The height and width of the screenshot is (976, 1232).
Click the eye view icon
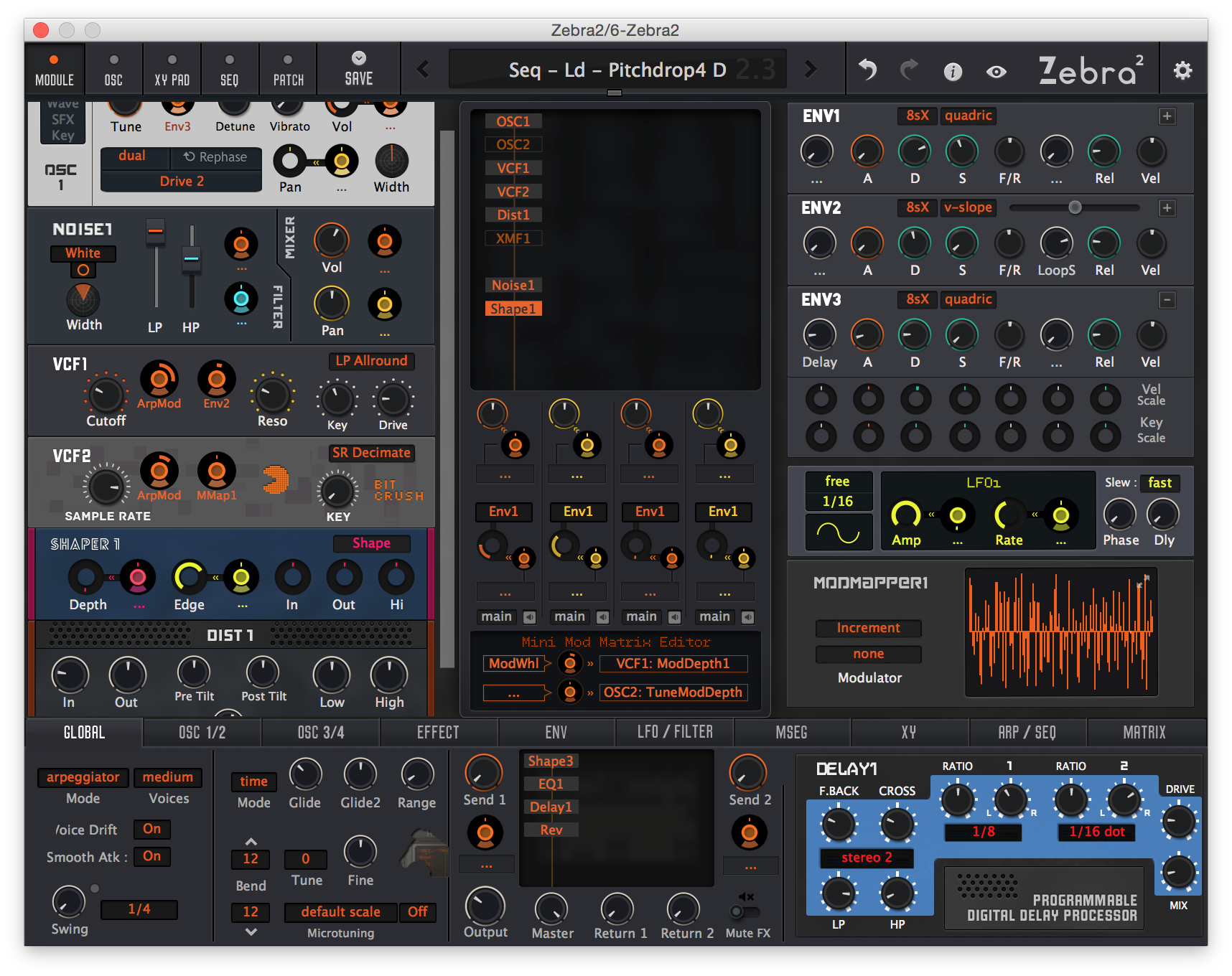(x=996, y=72)
